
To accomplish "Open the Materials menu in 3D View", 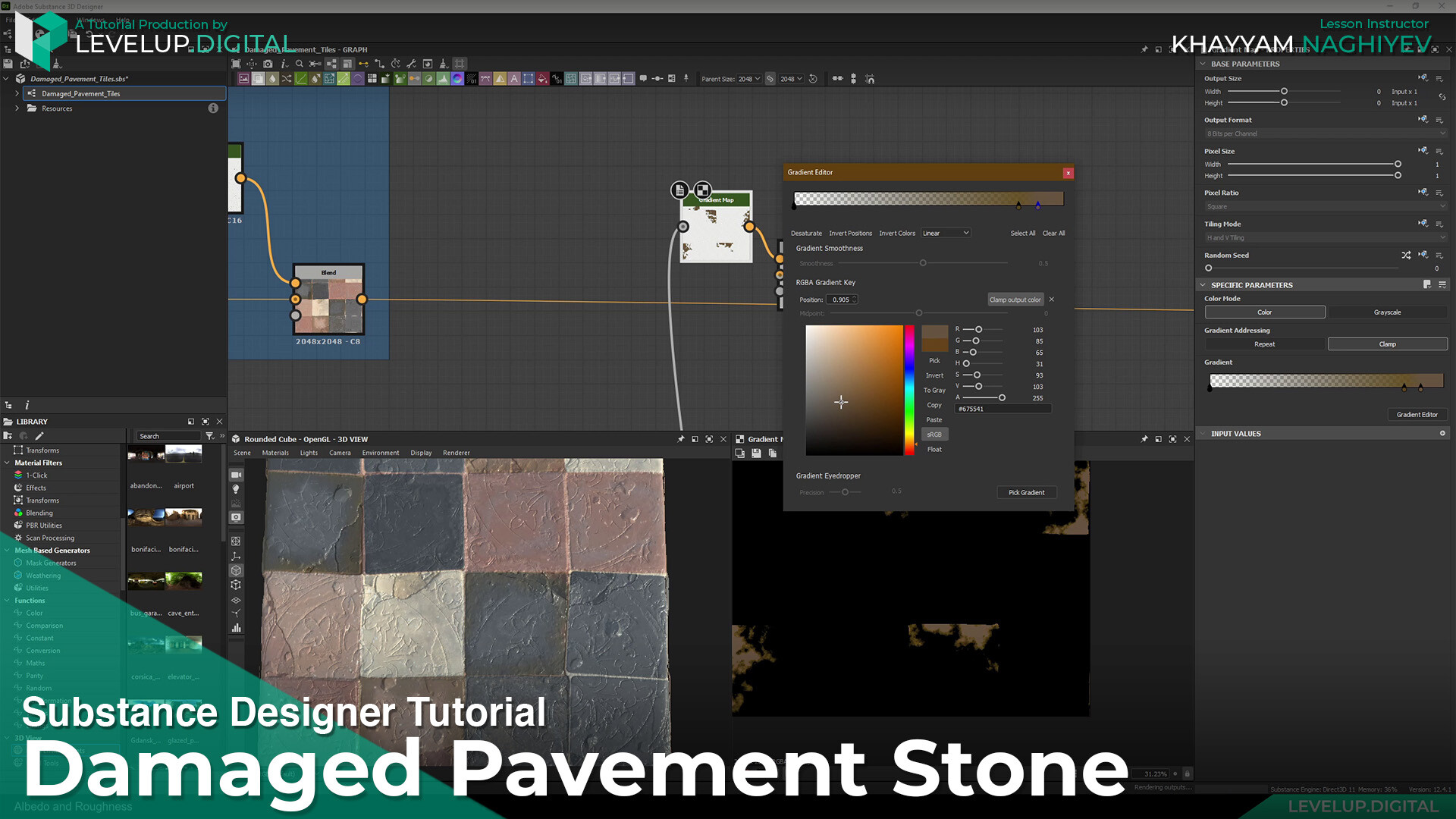I will point(275,453).
